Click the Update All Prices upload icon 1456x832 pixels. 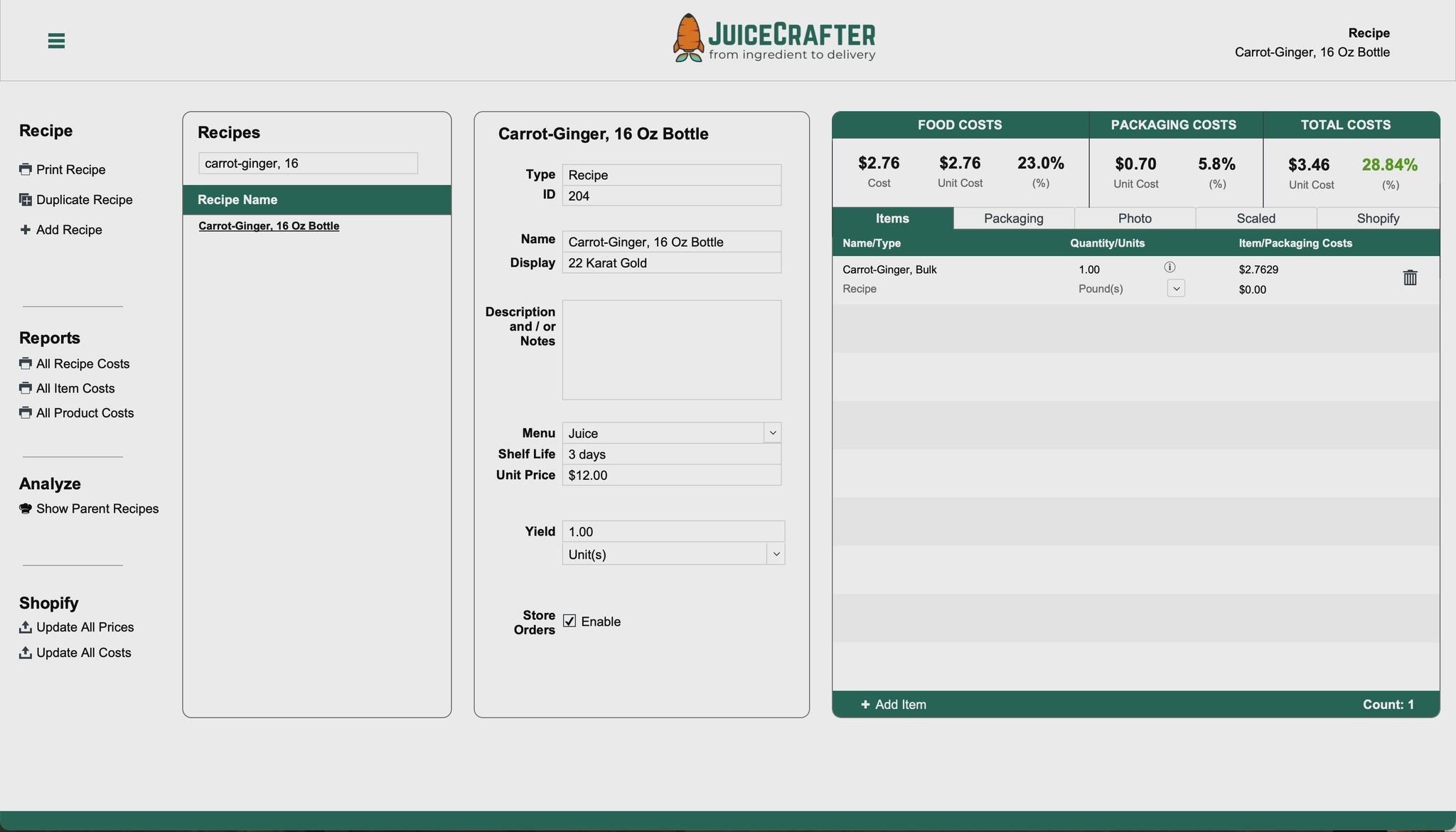click(x=26, y=626)
